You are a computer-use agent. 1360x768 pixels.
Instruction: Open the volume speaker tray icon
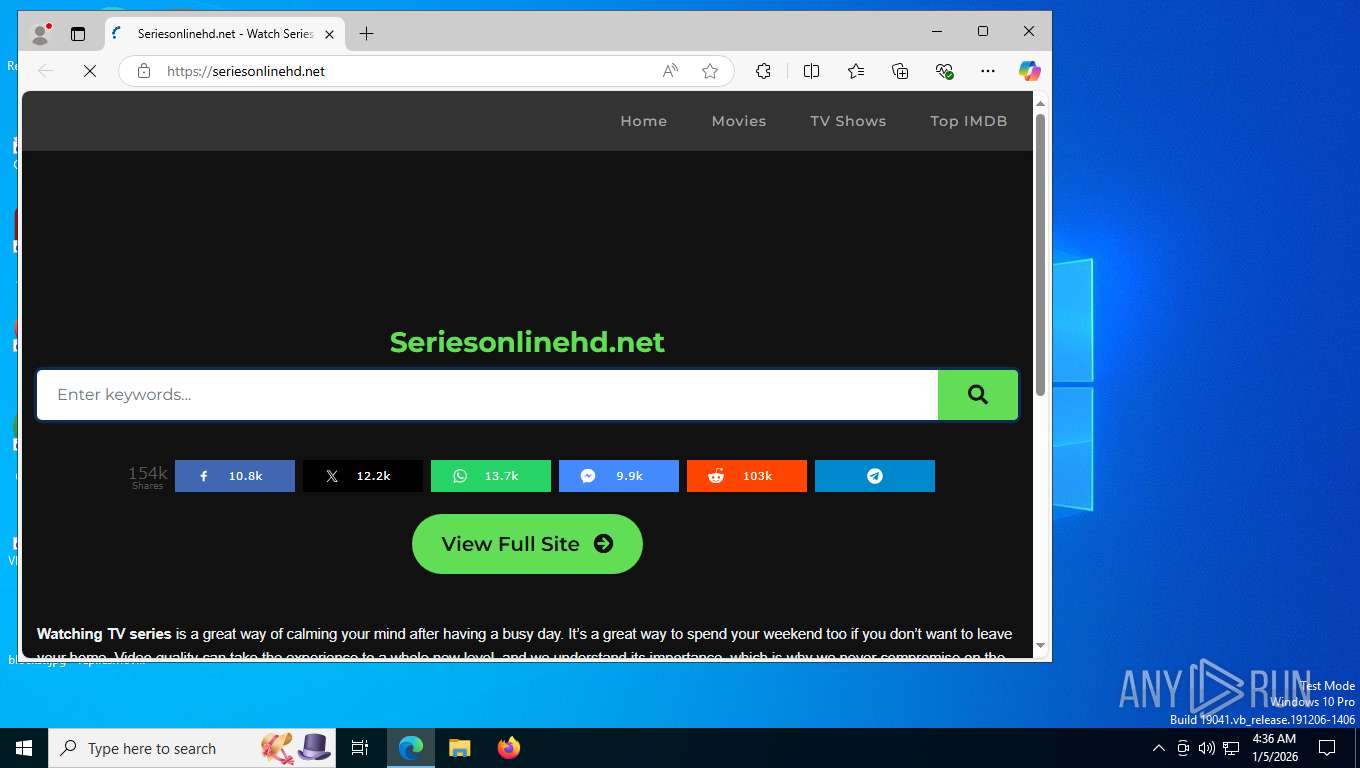point(1207,748)
